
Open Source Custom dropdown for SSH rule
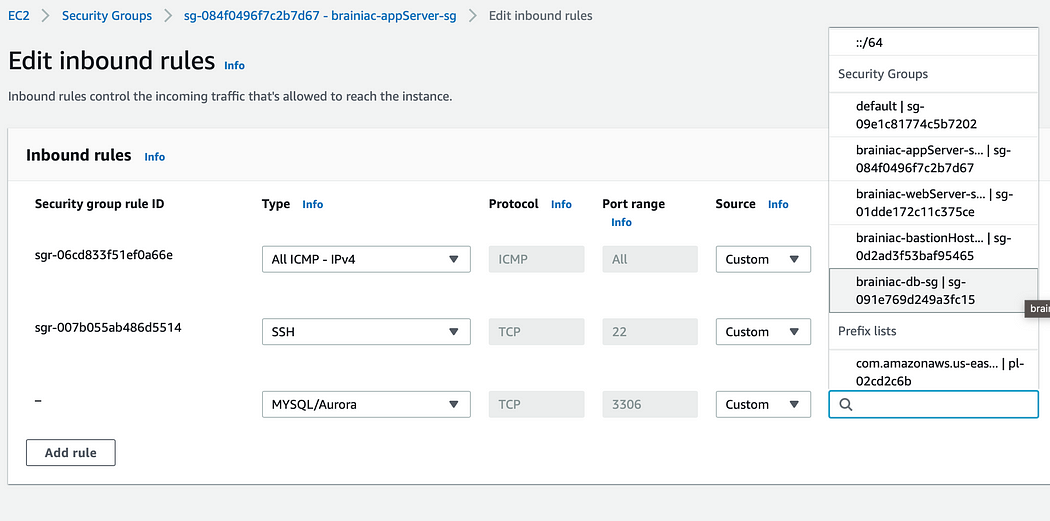[763, 331]
